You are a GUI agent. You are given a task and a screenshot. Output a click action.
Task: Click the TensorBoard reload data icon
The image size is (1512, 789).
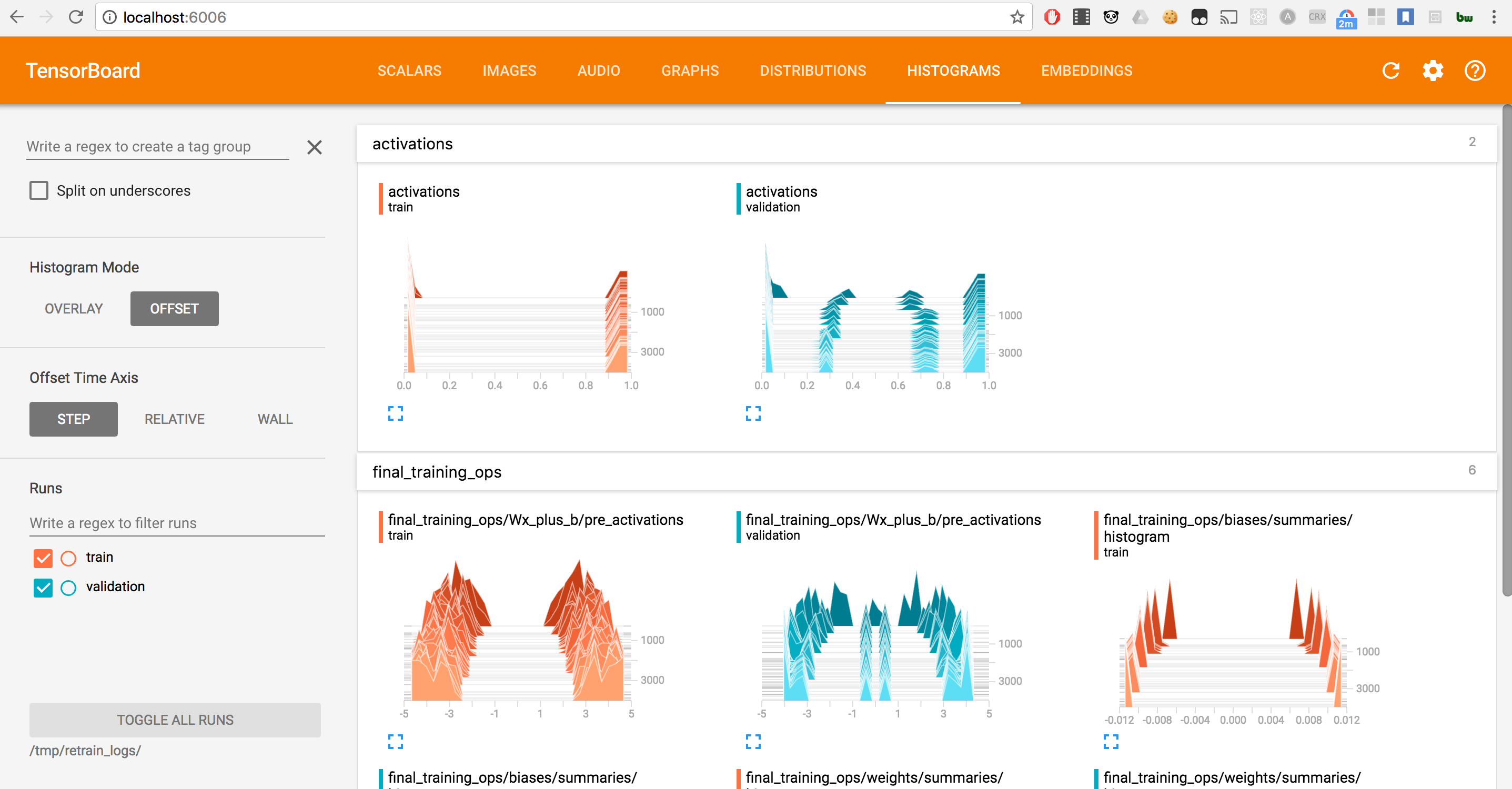click(x=1390, y=70)
